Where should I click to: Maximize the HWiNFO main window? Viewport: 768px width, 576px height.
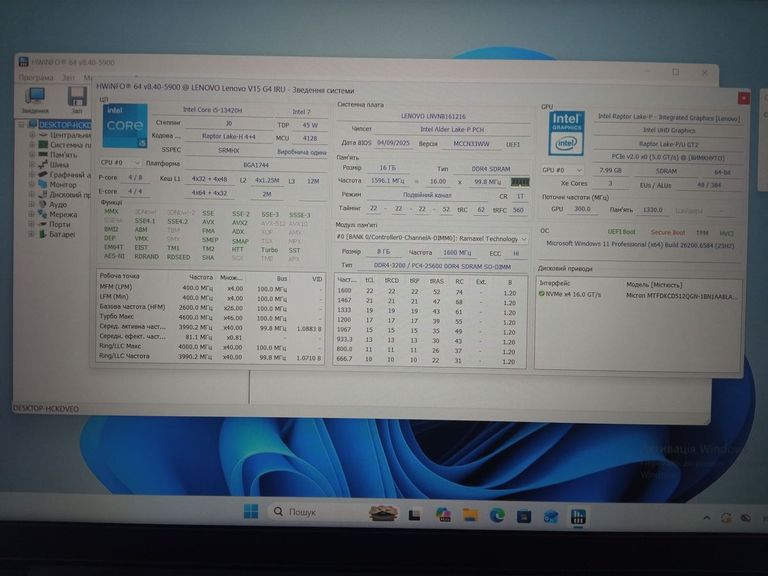tap(676, 72)
